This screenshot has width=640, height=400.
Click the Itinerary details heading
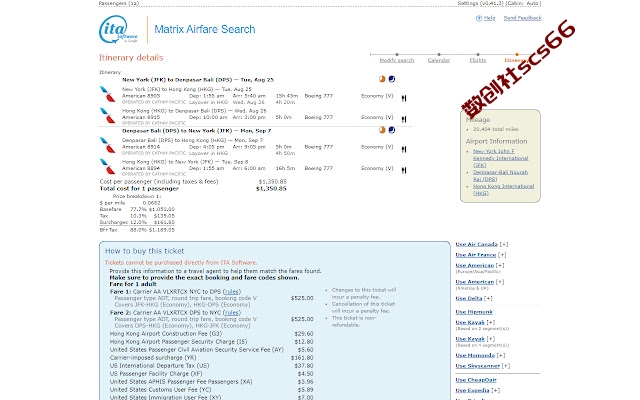131,58
